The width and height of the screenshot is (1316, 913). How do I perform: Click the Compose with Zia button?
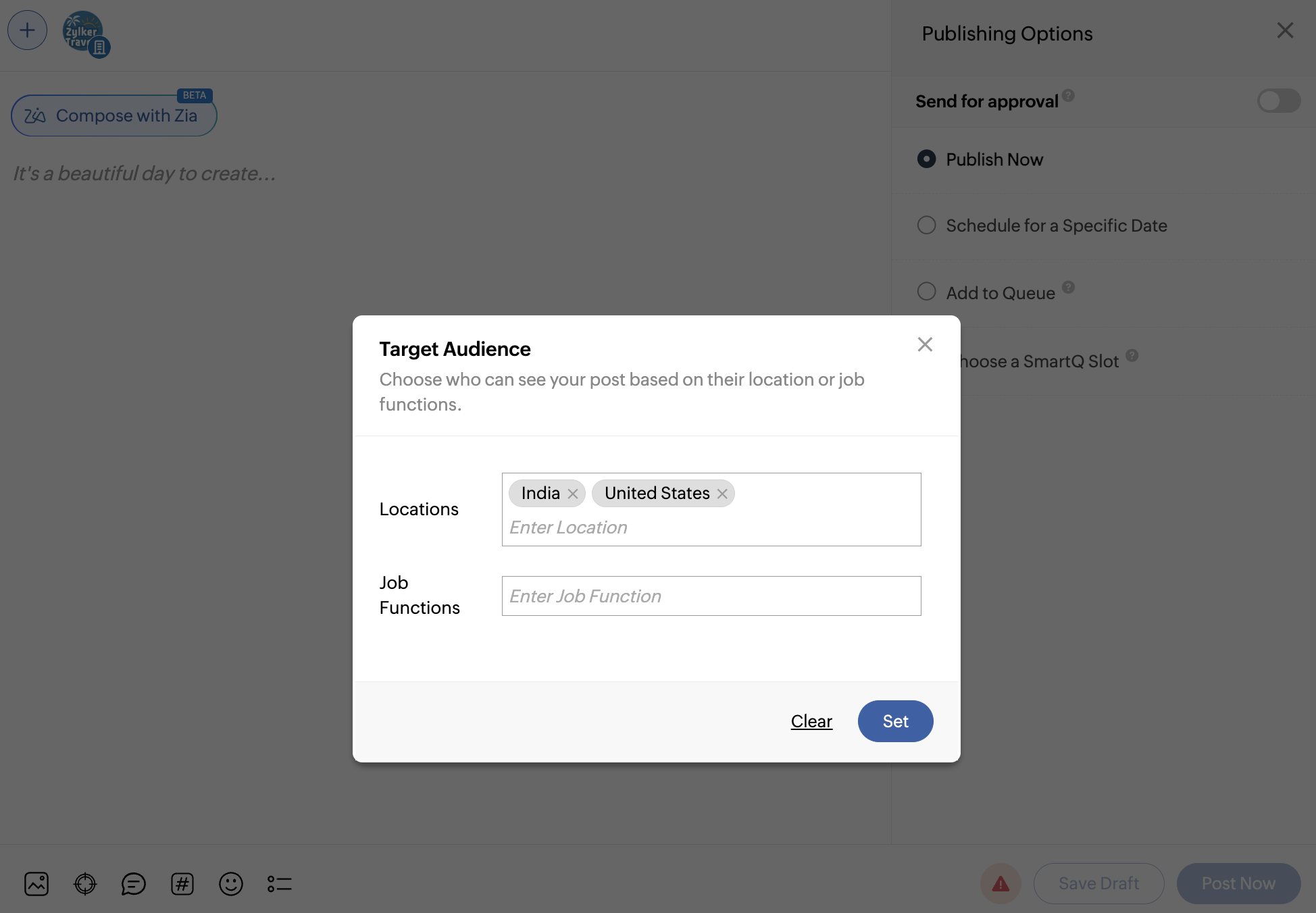tap(113, 116)
